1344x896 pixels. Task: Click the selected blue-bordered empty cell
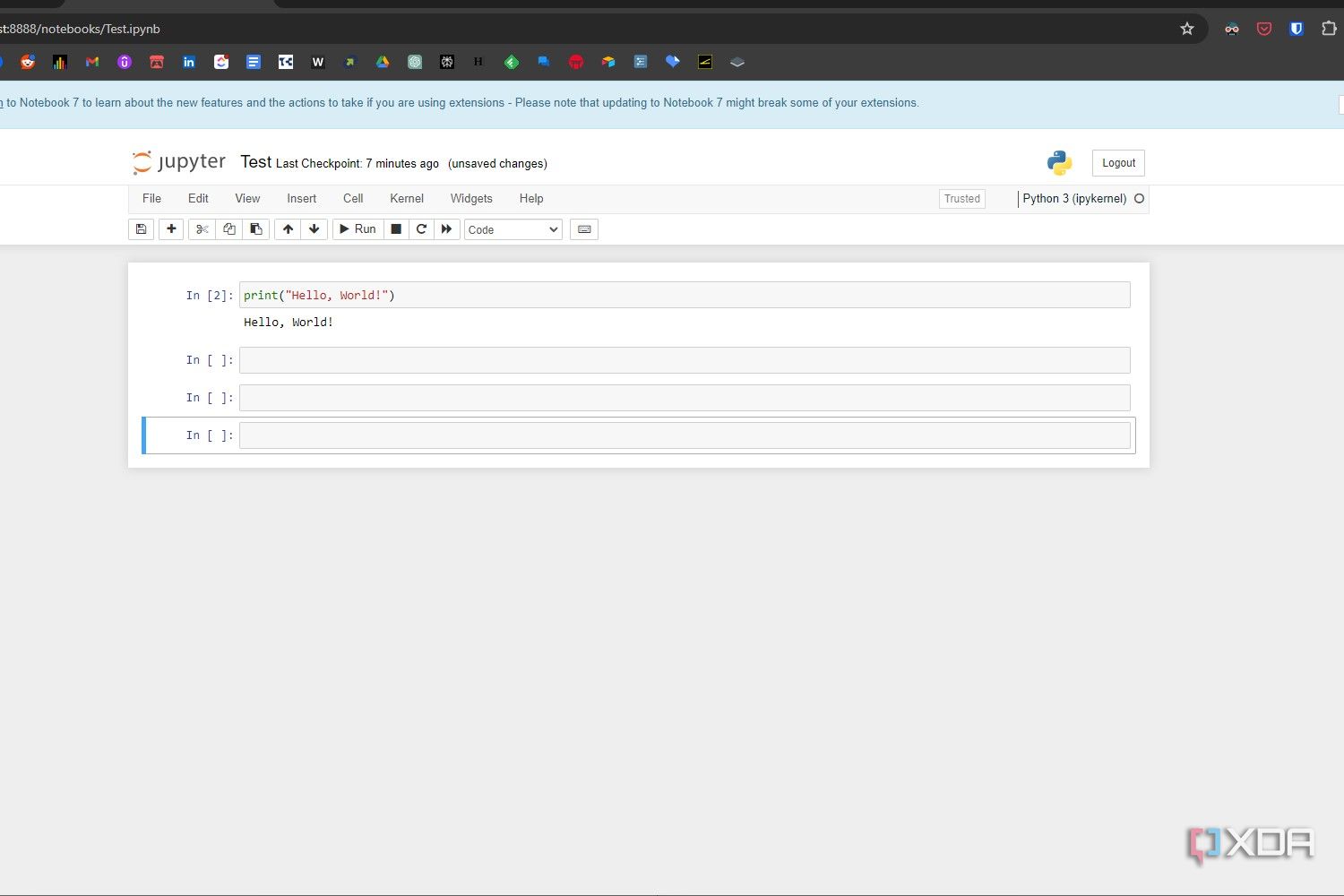(x=685, y=435)
